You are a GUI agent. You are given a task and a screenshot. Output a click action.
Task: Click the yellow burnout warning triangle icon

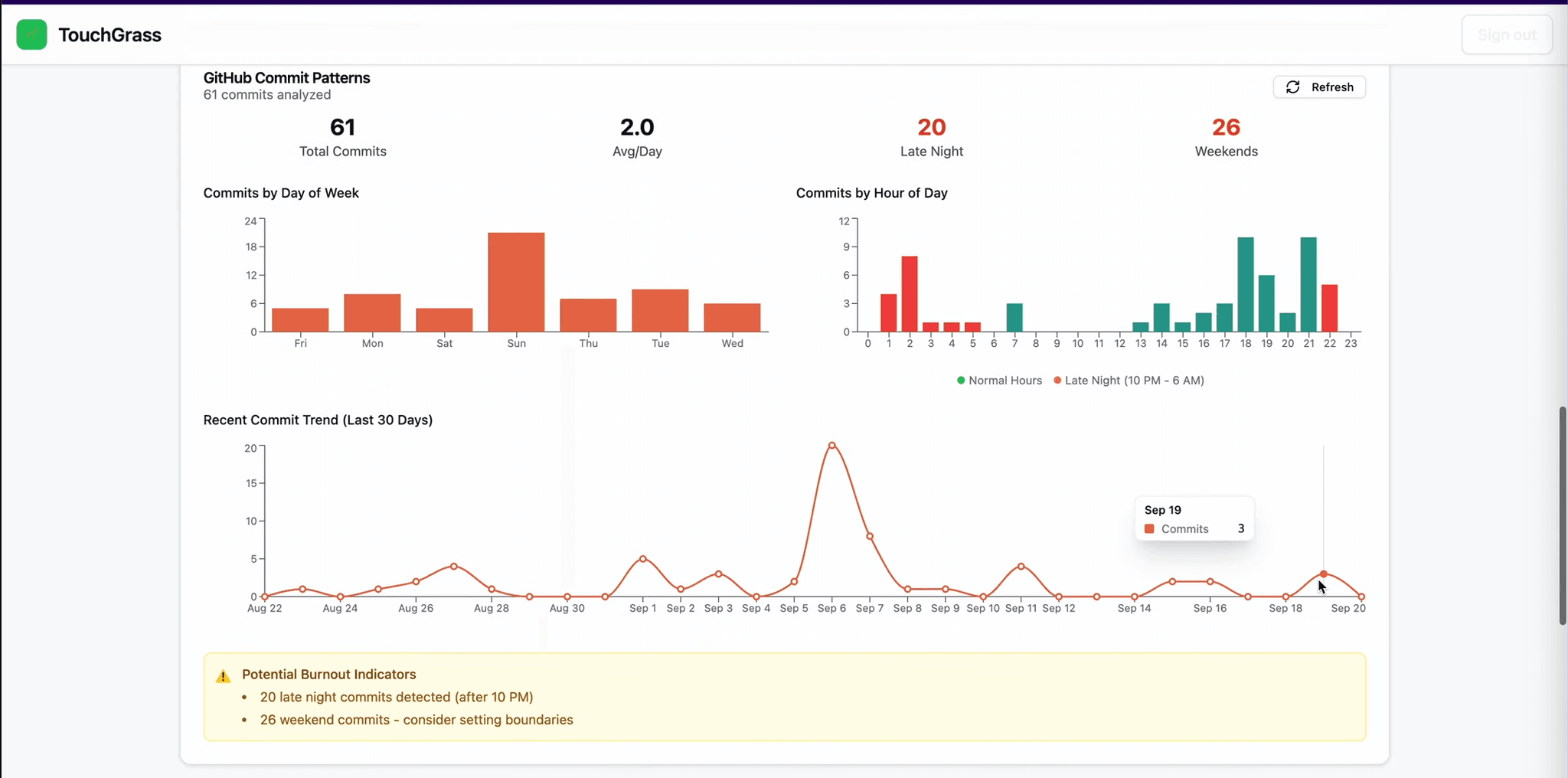point(223,676)
